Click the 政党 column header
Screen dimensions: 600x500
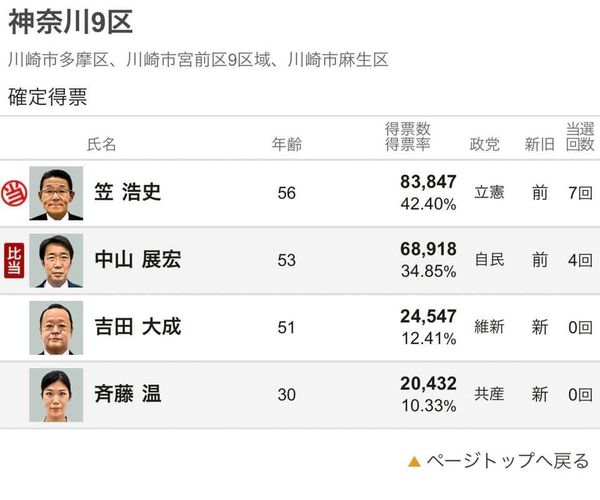[x=484, y=145]
